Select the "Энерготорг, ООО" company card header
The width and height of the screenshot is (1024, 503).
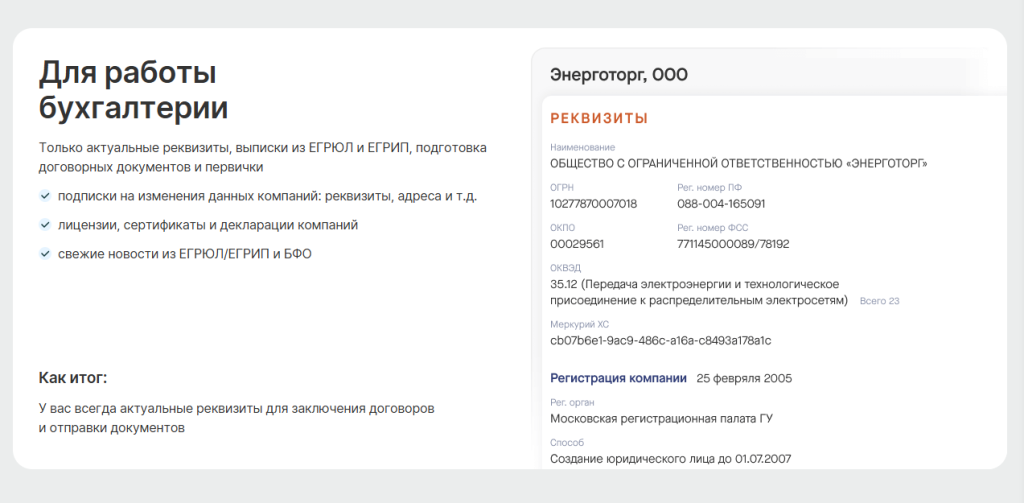pyautogui.click(x=619, y=75)
